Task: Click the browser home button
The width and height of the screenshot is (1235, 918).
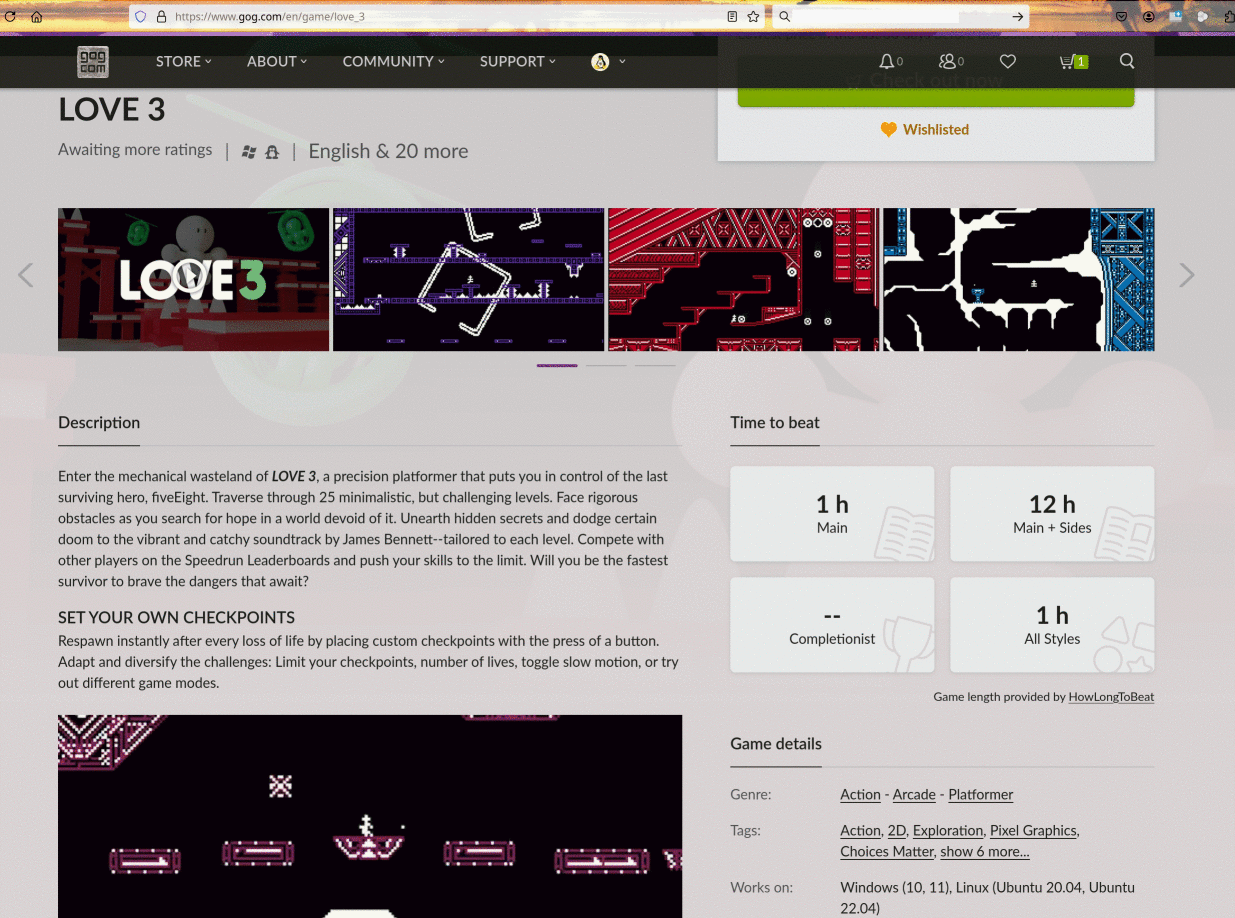Action: coord(37,17)
